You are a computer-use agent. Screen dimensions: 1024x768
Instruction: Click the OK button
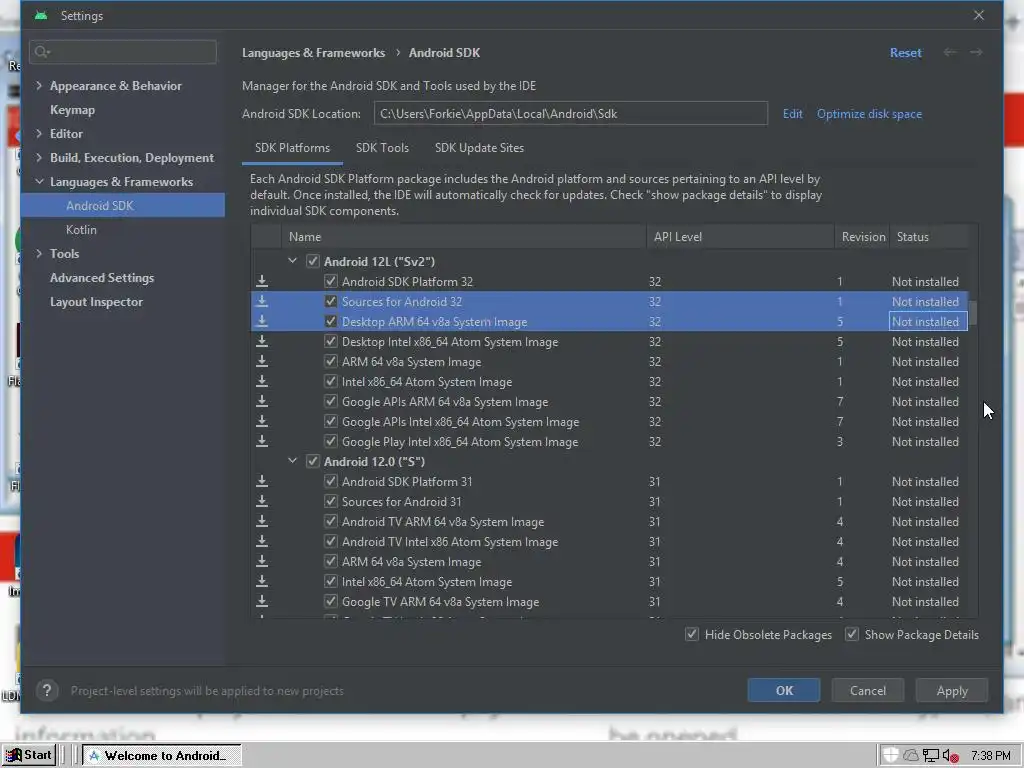[x=784, y=690]
